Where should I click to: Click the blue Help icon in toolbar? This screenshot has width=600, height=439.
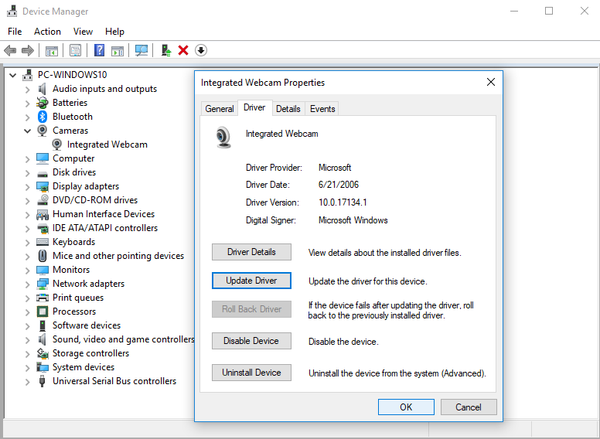click(x=99, y=50)
